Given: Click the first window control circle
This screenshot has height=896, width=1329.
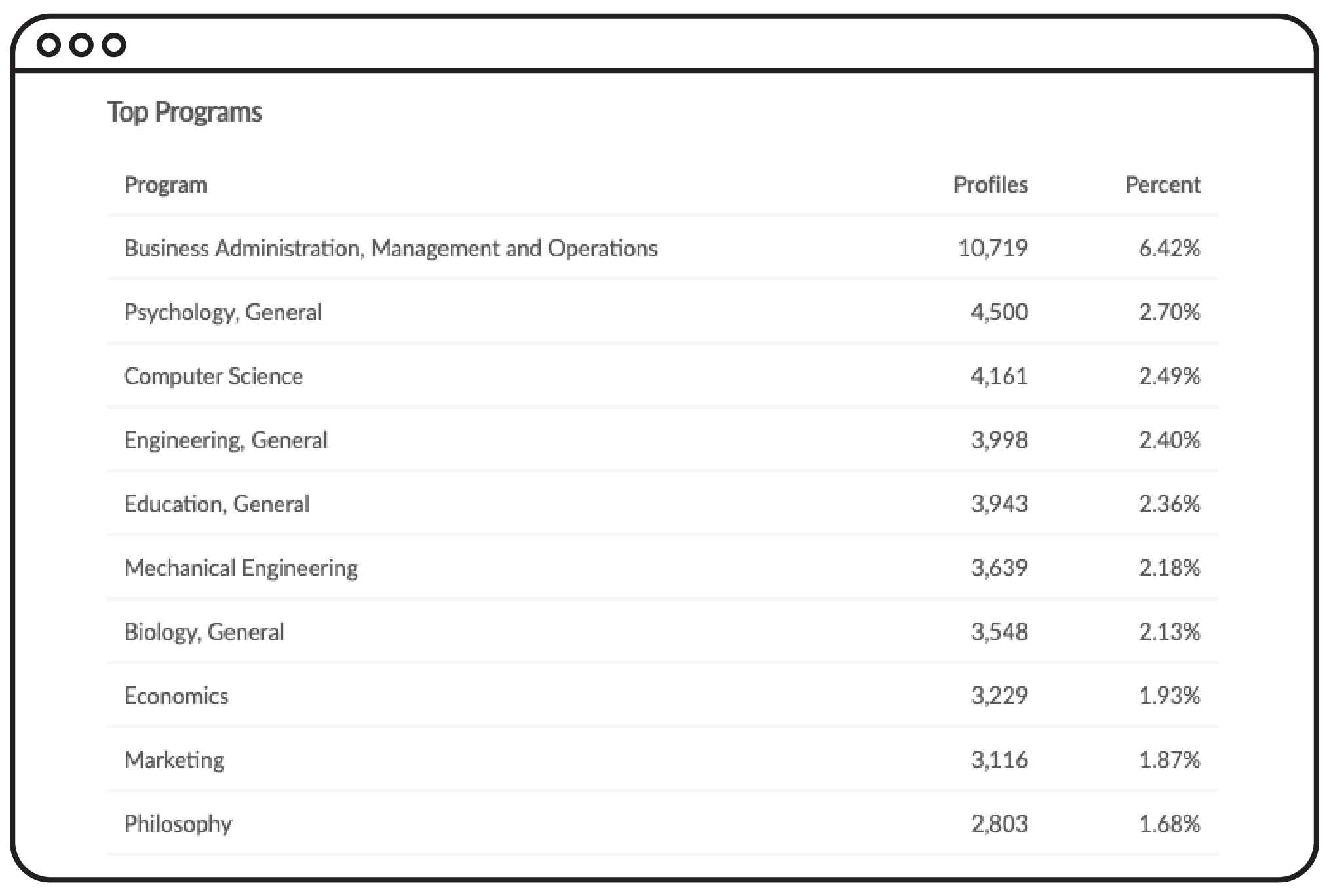Looking at the screenshot, I should pyautogui.click(x=48, y=45).
